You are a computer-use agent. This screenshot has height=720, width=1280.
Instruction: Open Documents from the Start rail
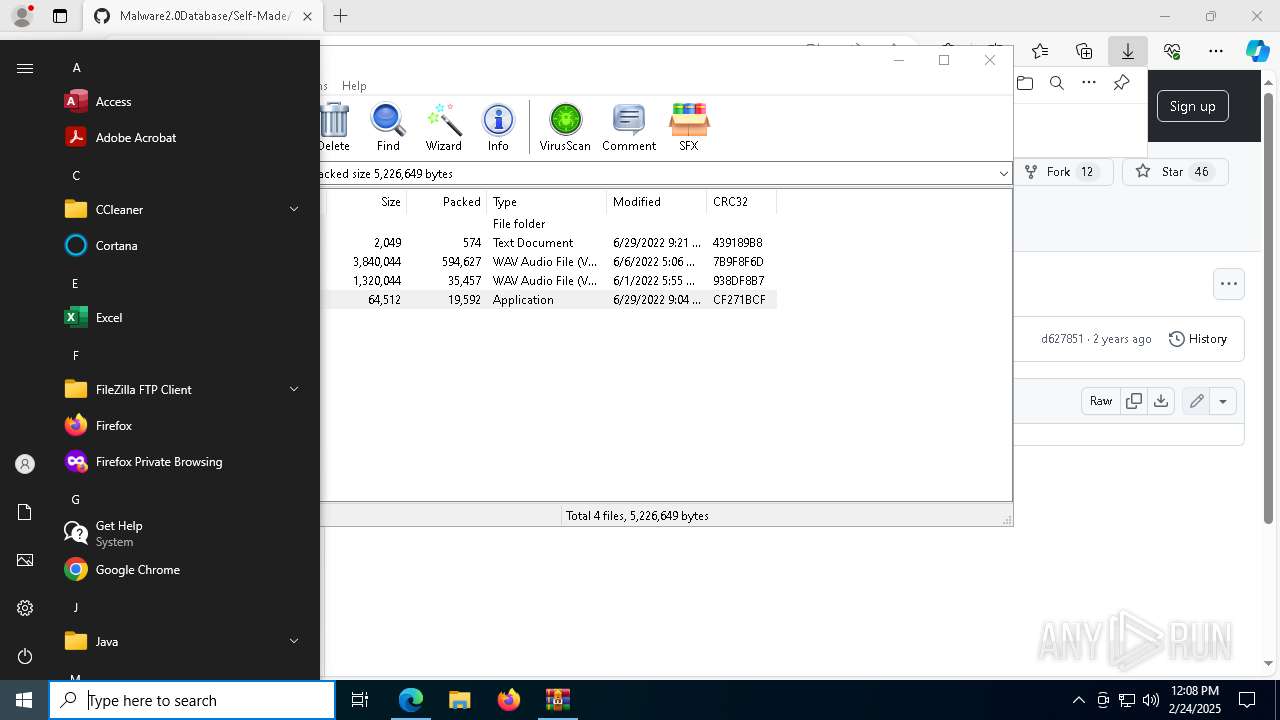25,512
